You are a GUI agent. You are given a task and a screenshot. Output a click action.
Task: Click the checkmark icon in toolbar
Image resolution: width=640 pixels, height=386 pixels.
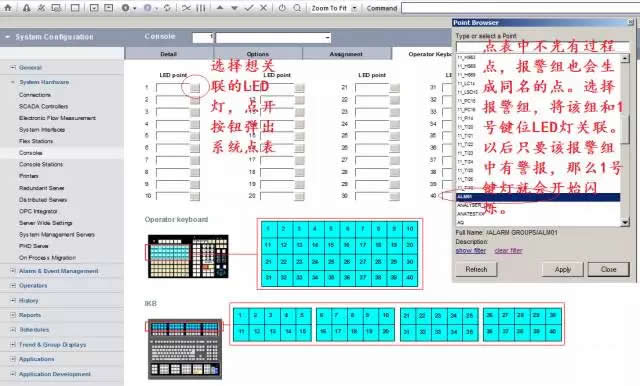(249, 8)
